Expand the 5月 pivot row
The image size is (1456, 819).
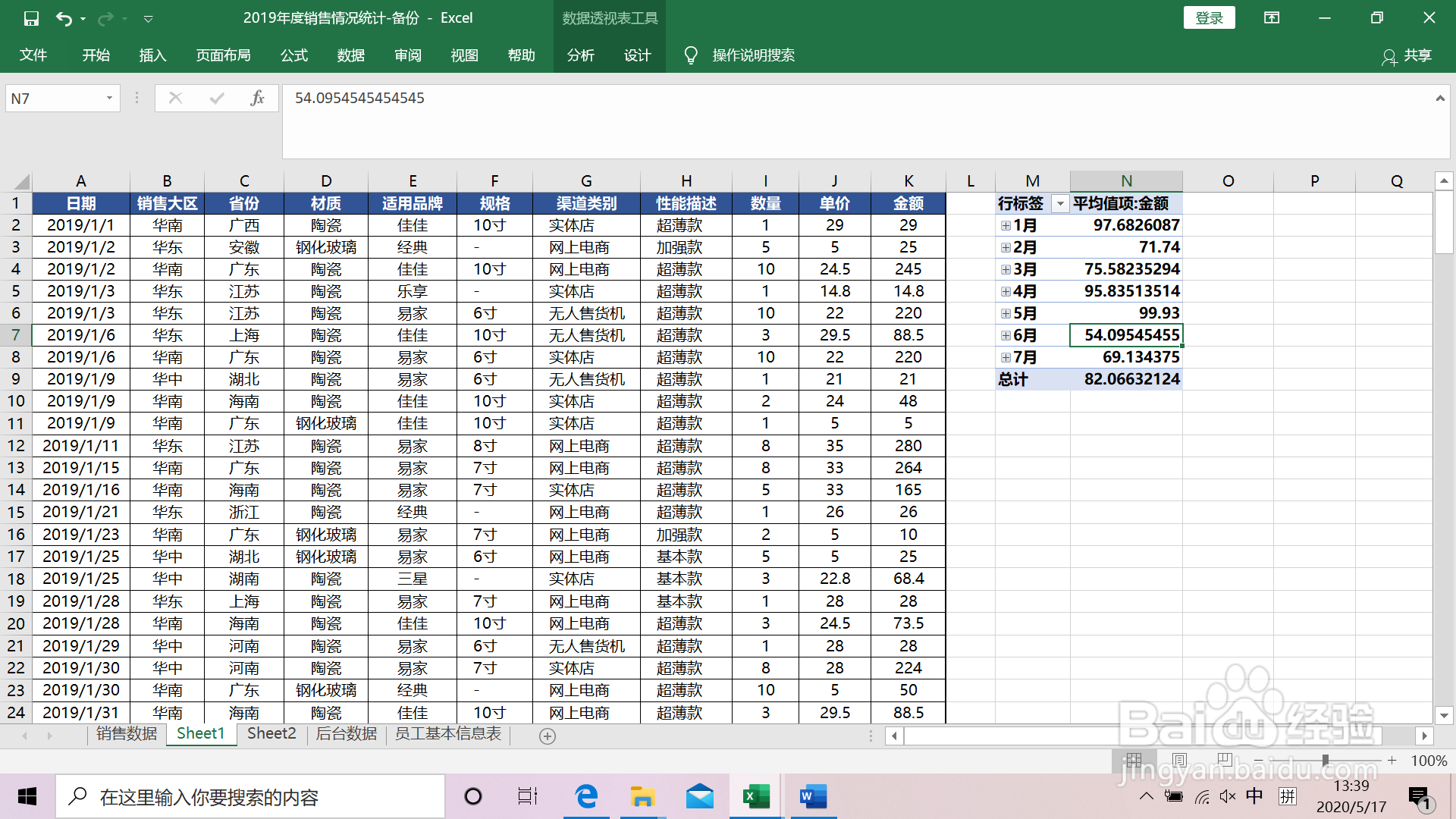pos(1006,314)
